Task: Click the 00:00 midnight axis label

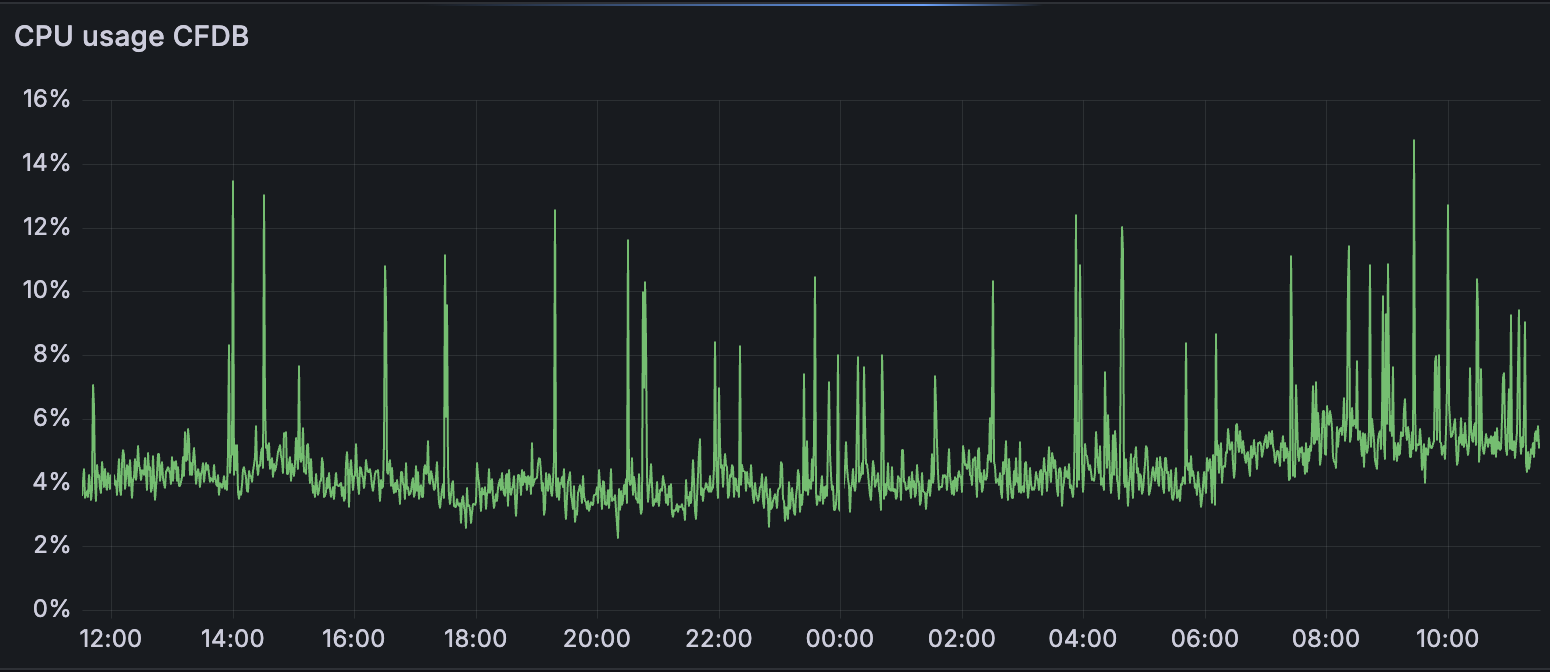Action: 840,638
